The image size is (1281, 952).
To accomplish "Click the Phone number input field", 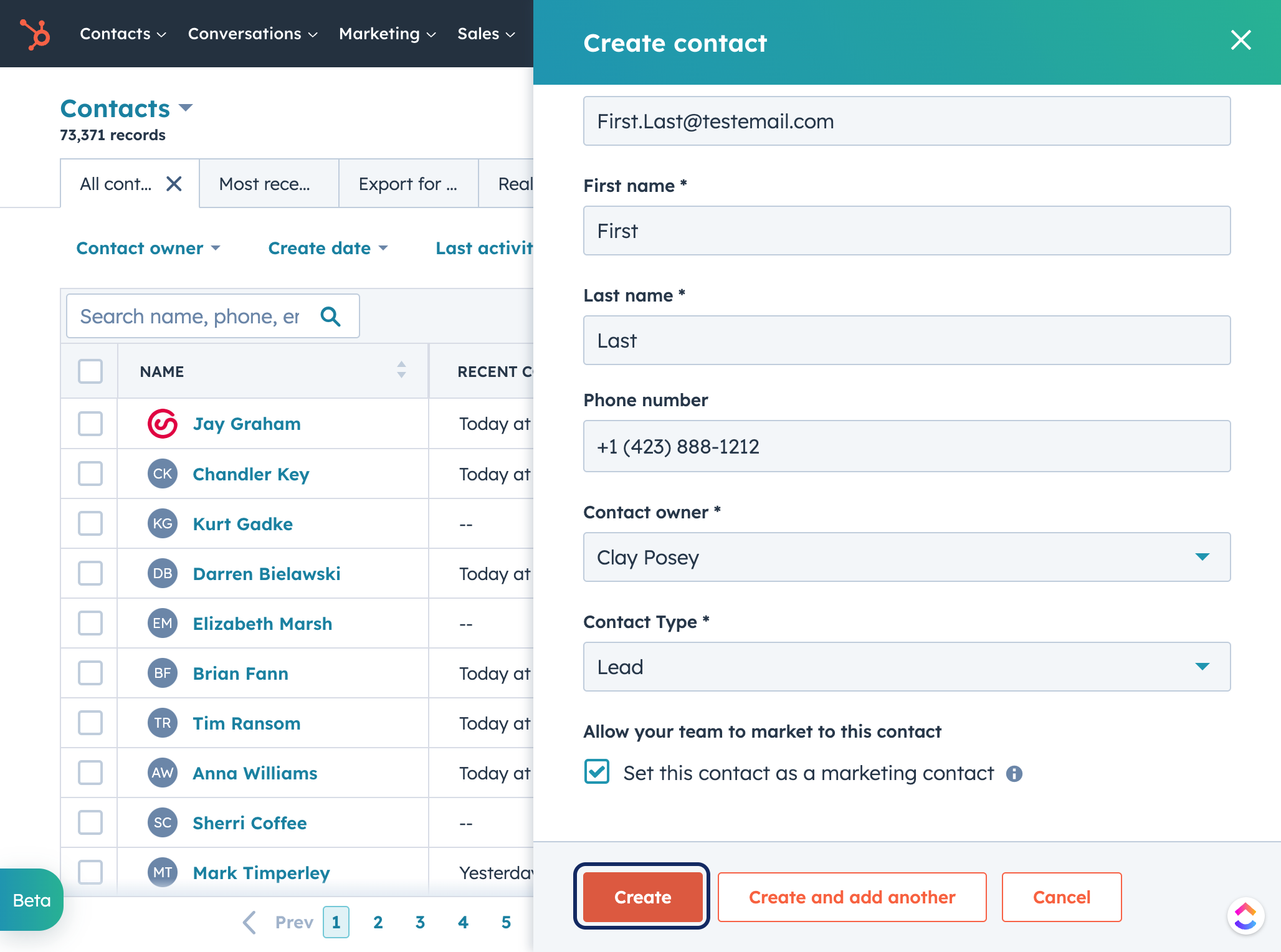I will click(x=907, y=446).
